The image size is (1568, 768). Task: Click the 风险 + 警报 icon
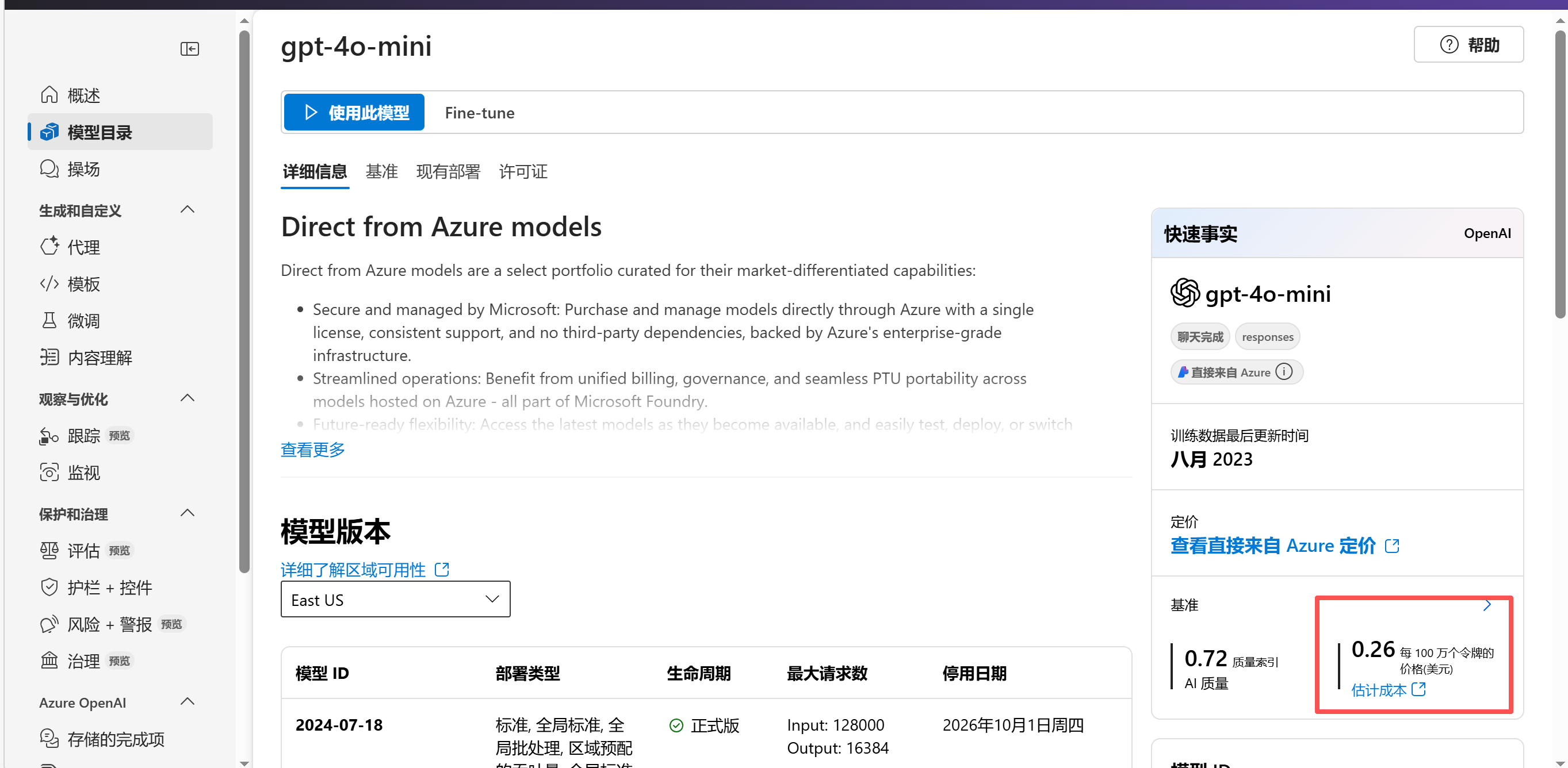click(x=49, y=624)
